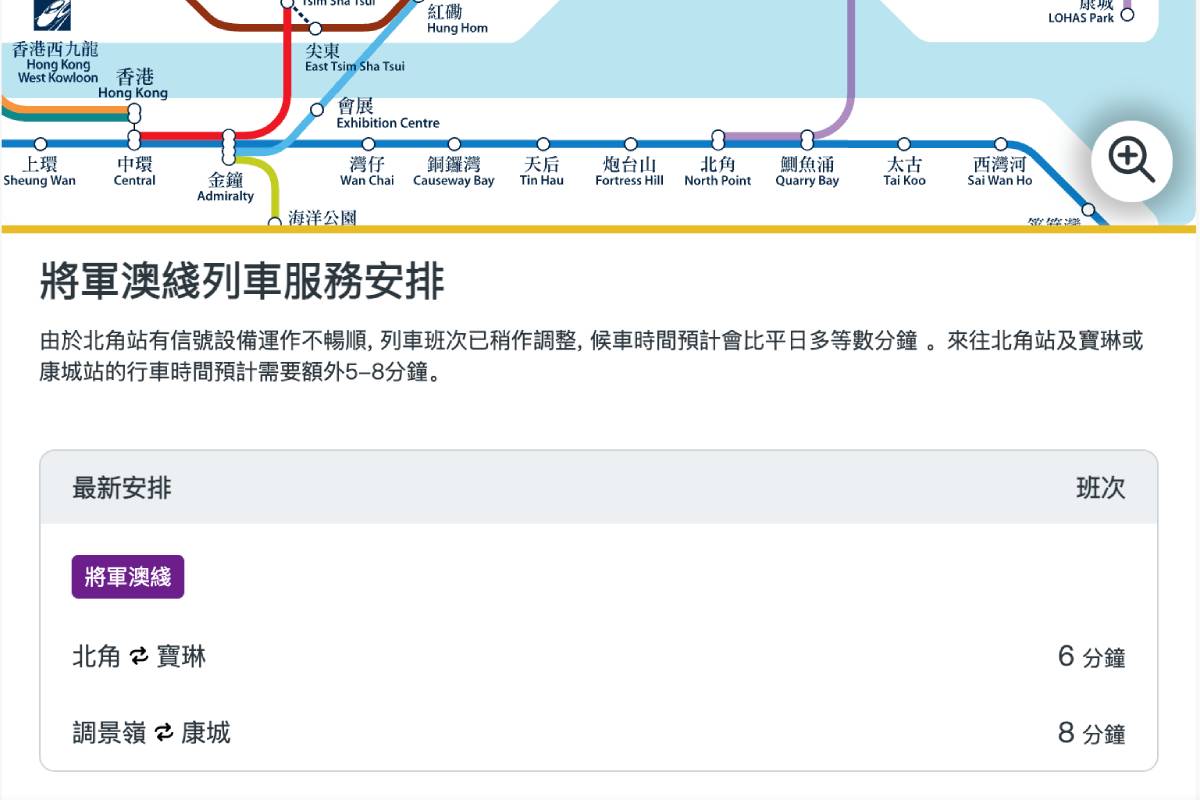Click the magnifier zoom-in button on map
Image resolution: width=1200 pixels, height=800 pixels.
(x=1131, y=161)
